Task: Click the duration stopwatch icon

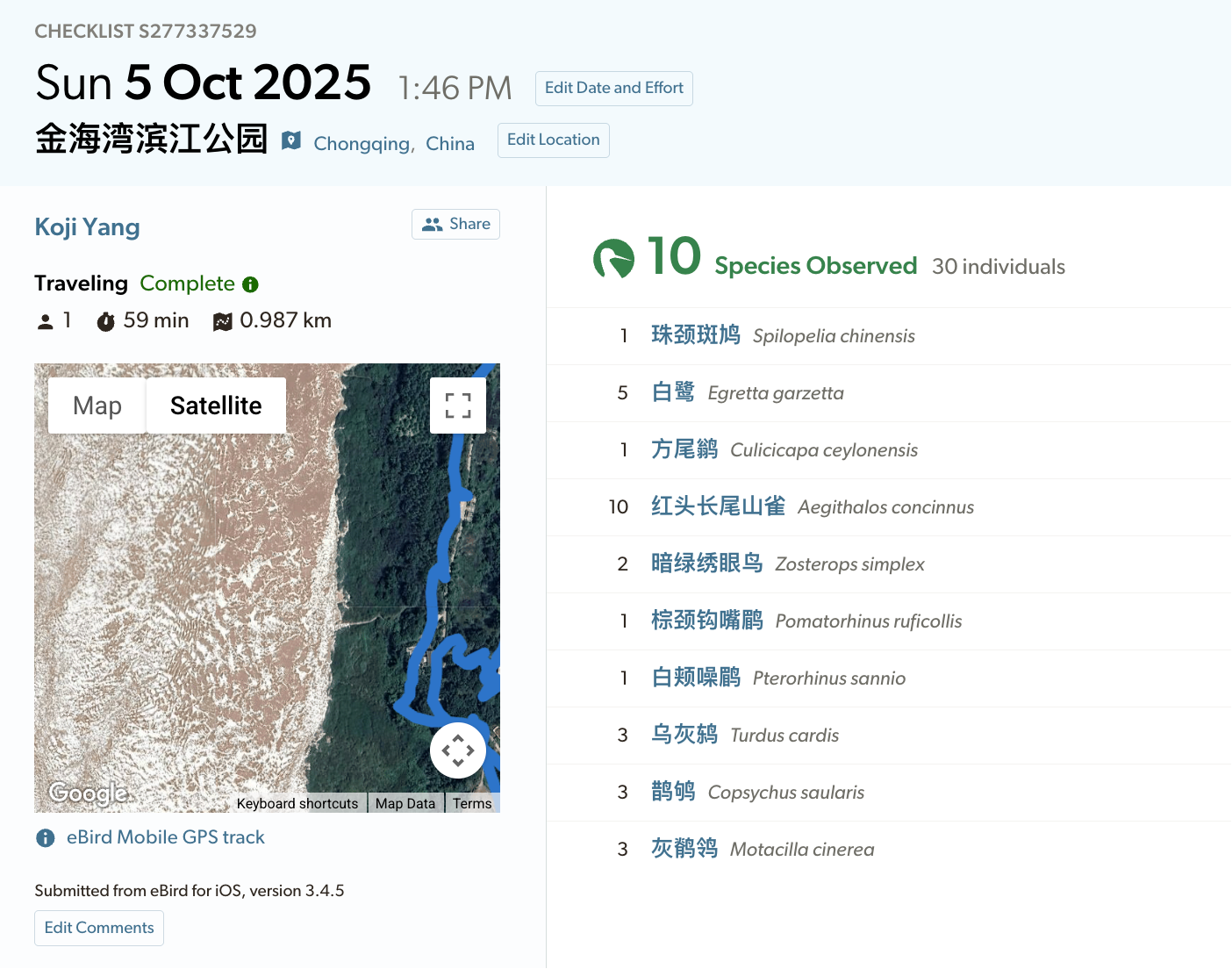Action: click(x=105, y=321)
